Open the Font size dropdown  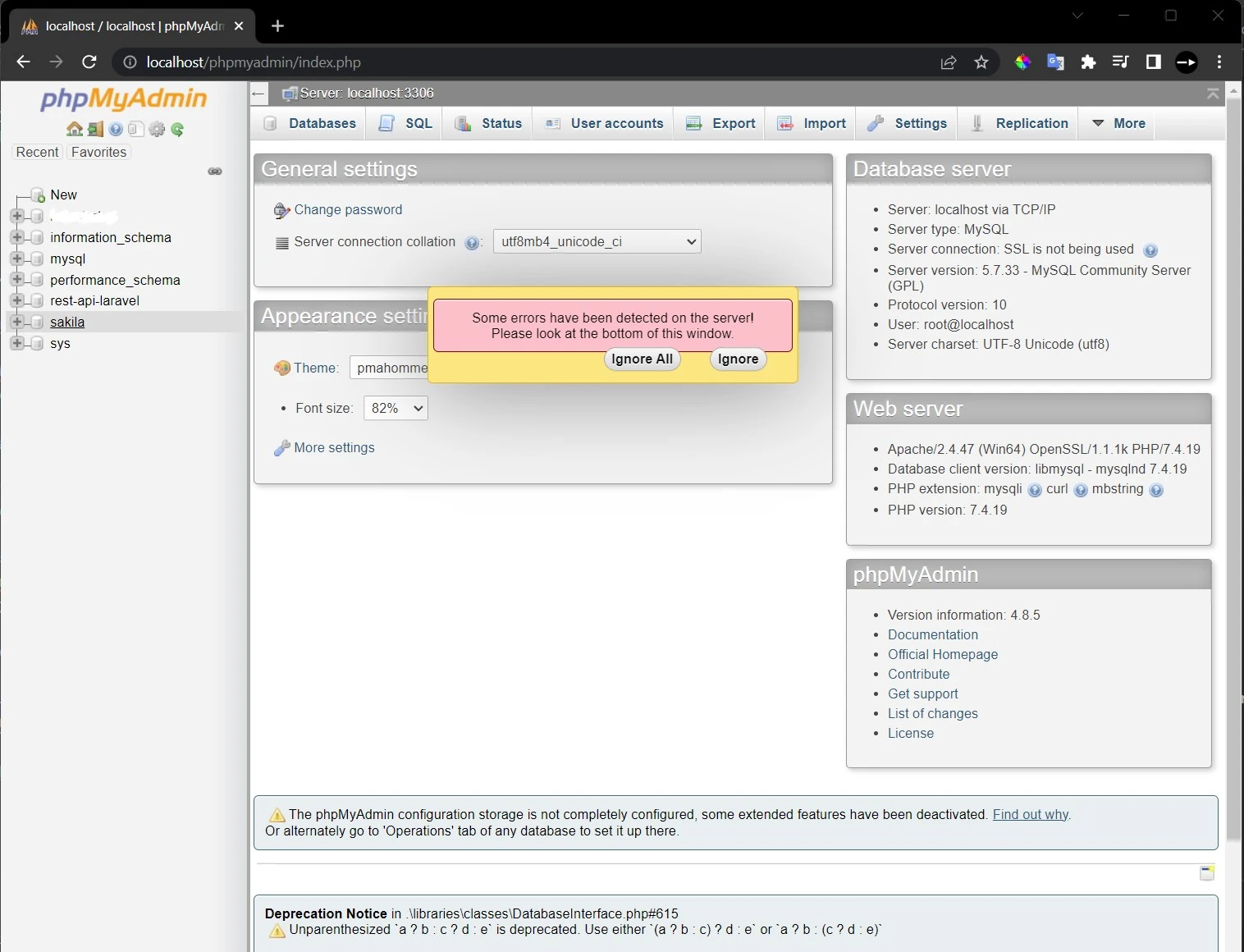pyautogui.click(x=396, y=408)
